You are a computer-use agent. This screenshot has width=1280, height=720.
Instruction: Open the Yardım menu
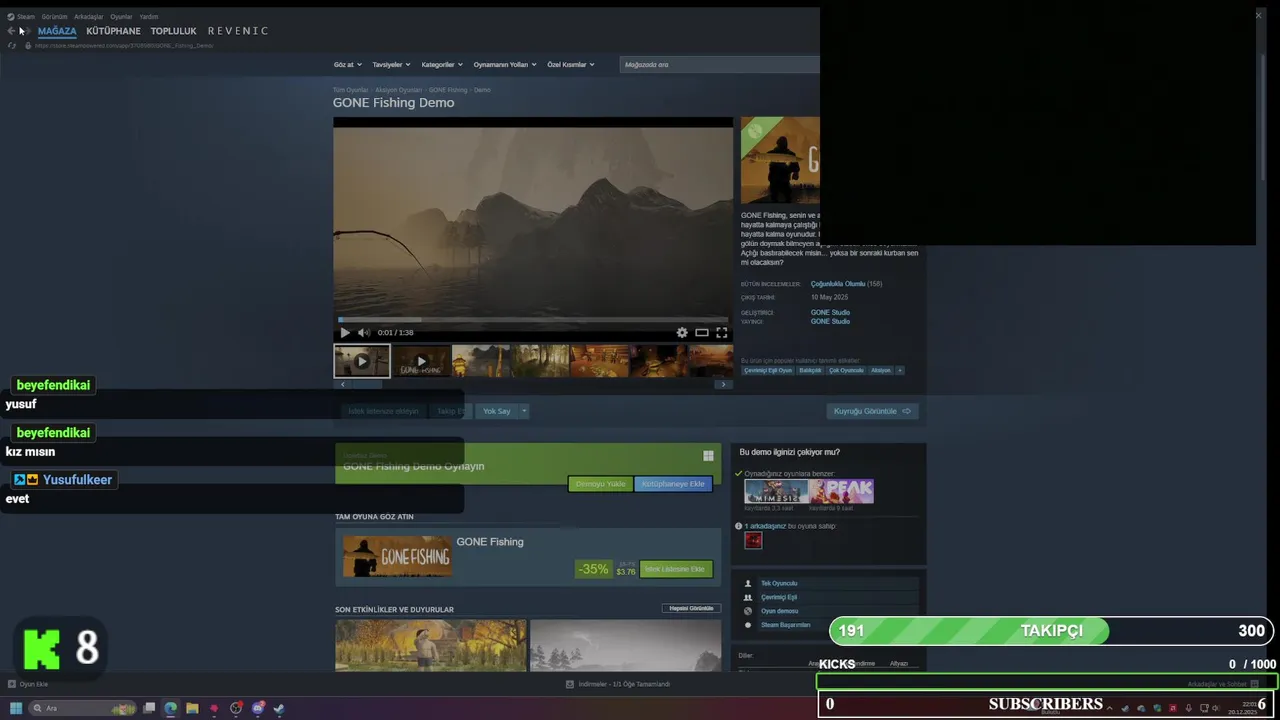click(x=149, y=17)
